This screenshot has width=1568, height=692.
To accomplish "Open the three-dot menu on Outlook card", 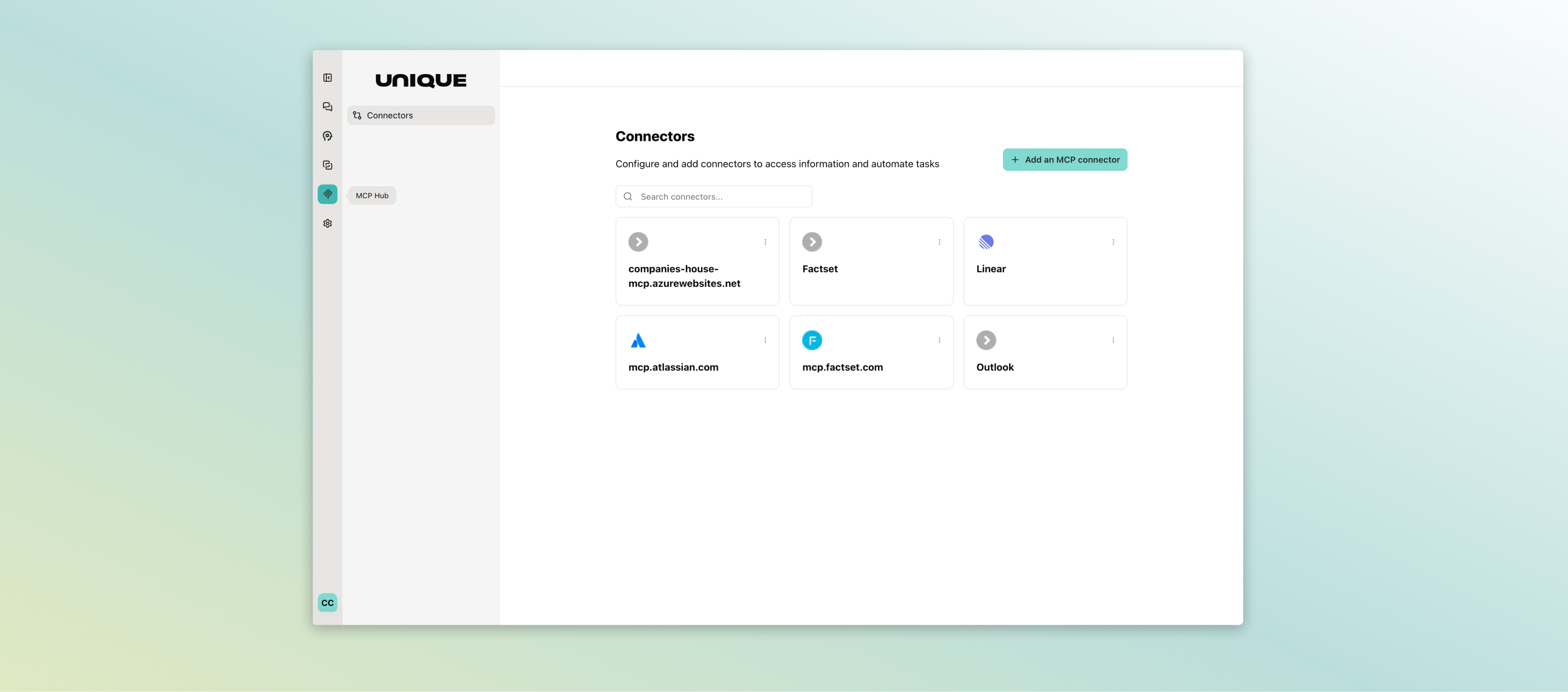I will coord(1113,340).
